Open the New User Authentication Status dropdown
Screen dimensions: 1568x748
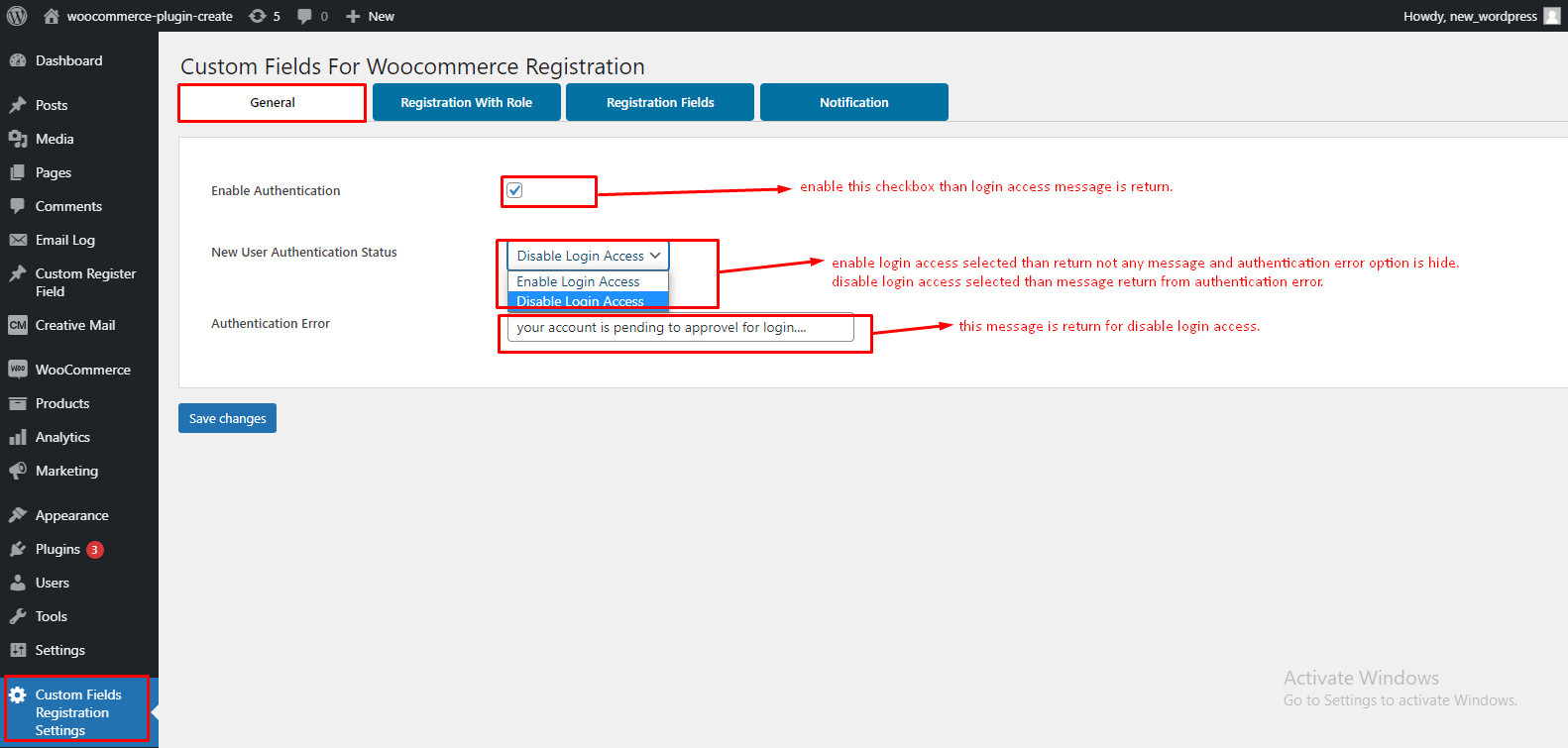pos(588,256)
